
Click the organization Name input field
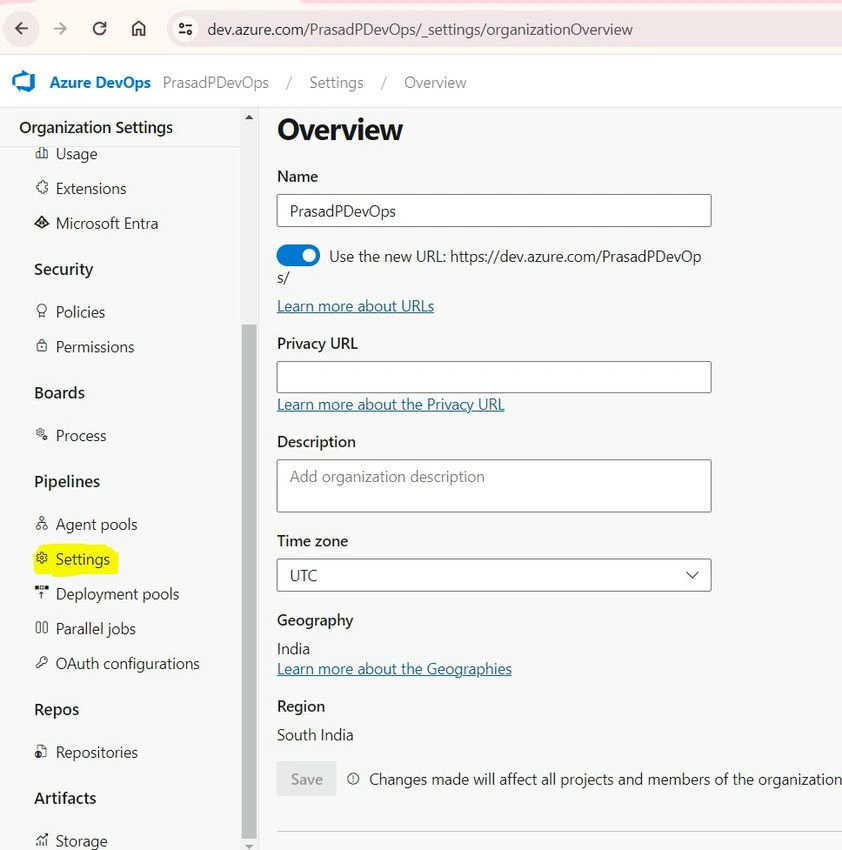pos(494,210)
